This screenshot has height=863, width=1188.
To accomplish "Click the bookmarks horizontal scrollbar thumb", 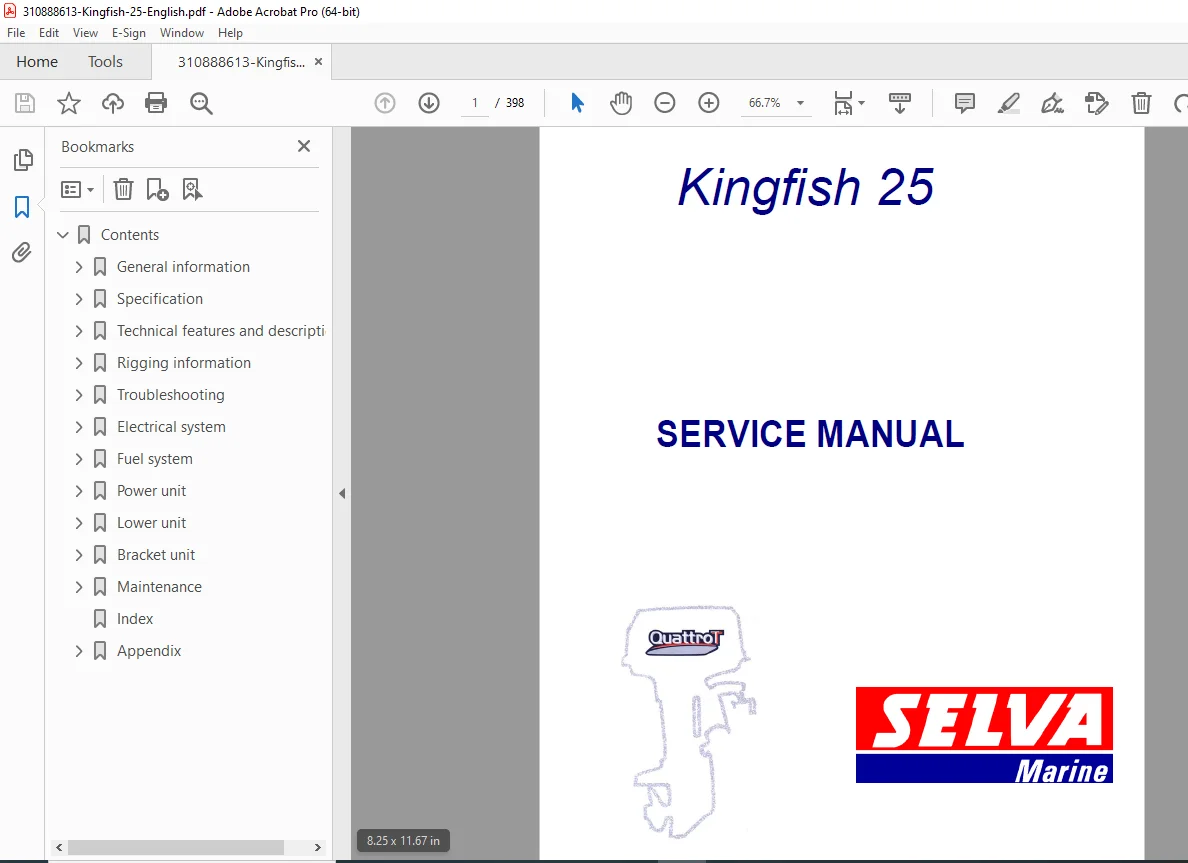I will 176,847.
